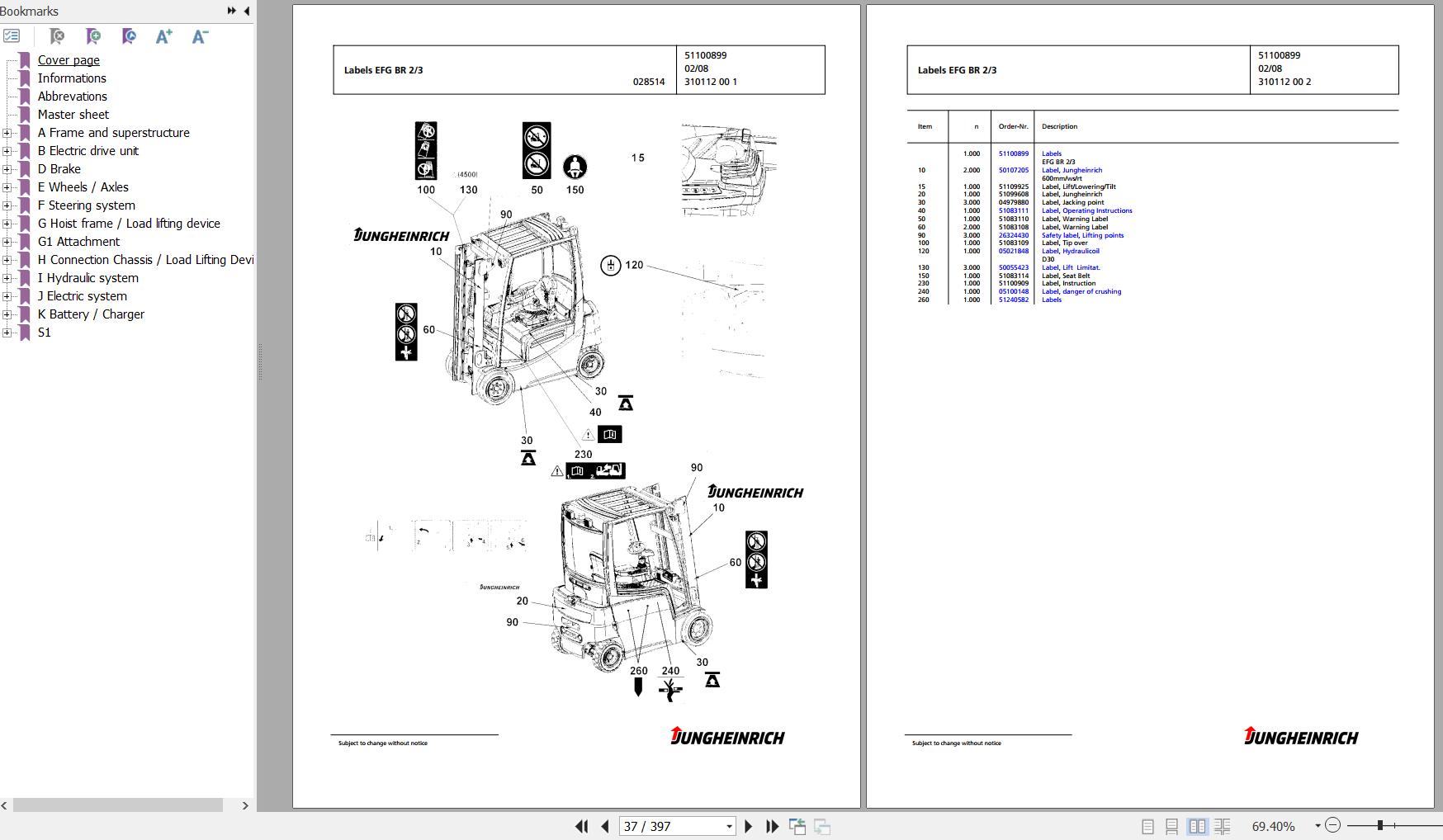The height and width of the screenshot is (840, 1443).
Task: Click the delete bookmark icon
Action: (56, 36)
